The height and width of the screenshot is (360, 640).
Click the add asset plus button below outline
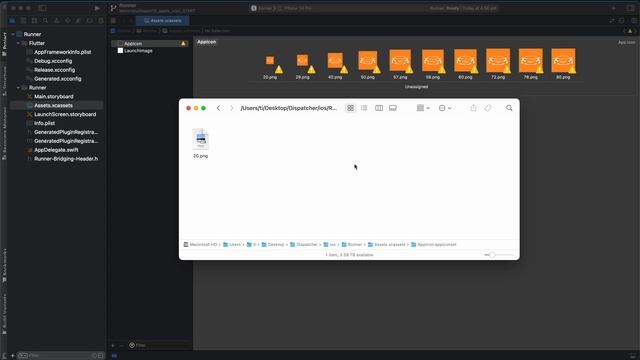point(113,345)
